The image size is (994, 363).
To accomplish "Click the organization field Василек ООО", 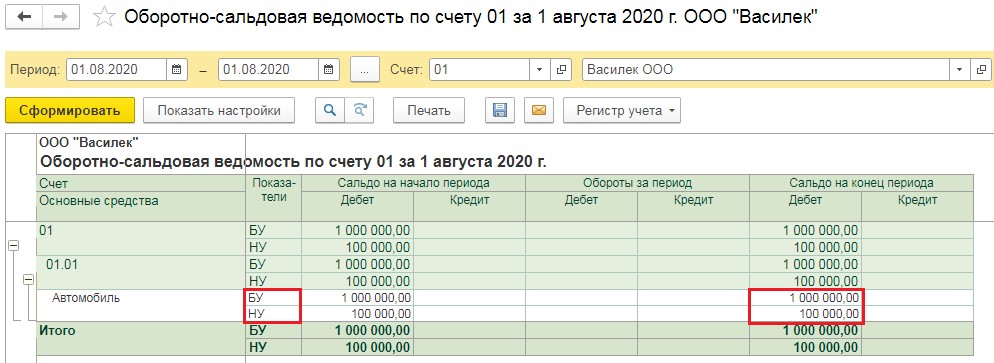I will (x=765, y=70).
